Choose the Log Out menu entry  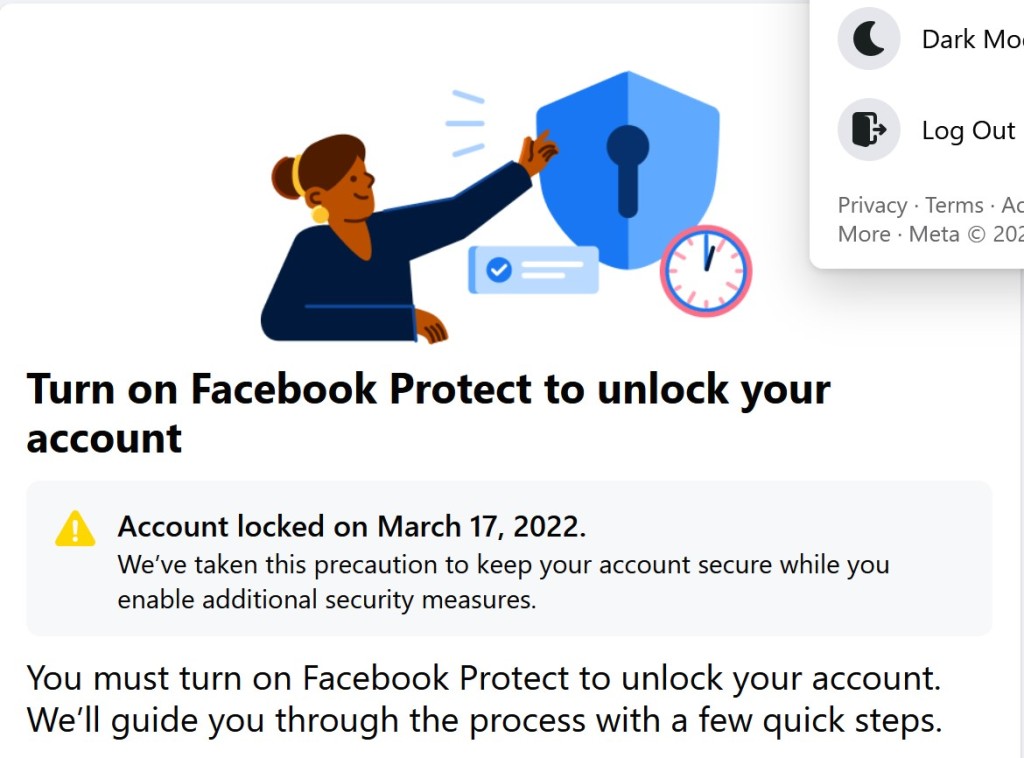tap(968, 130)
